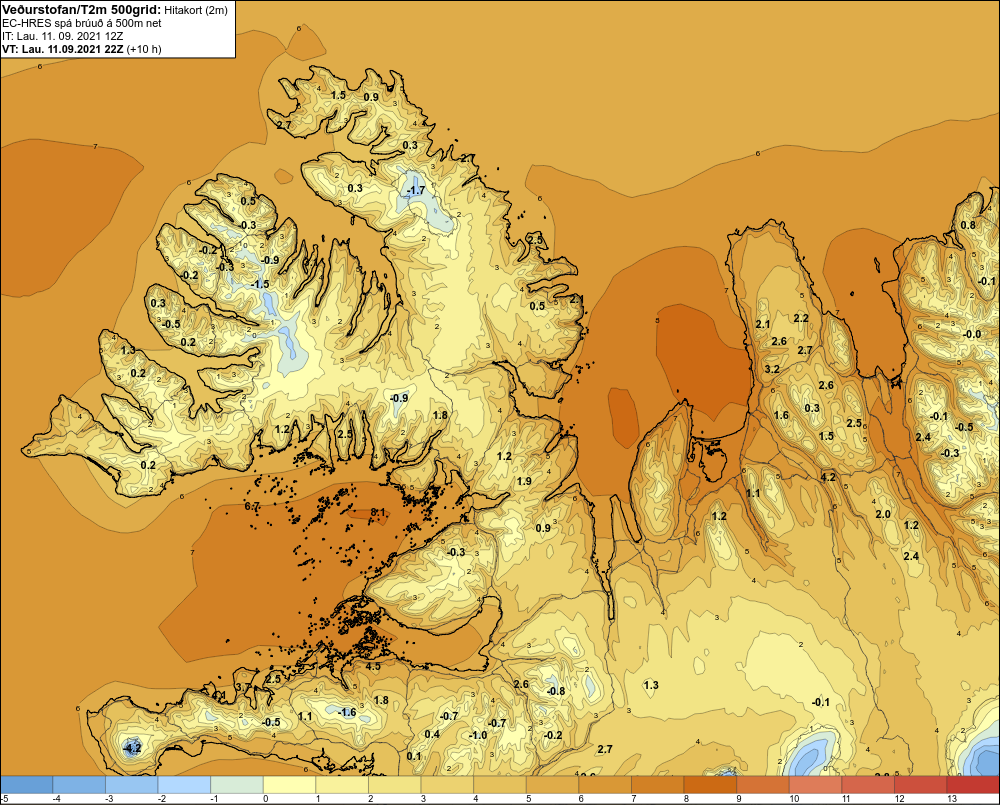Click the 13 label on the legend scale
This screenshot has height=805, width=1000.
tap(952, 799)
